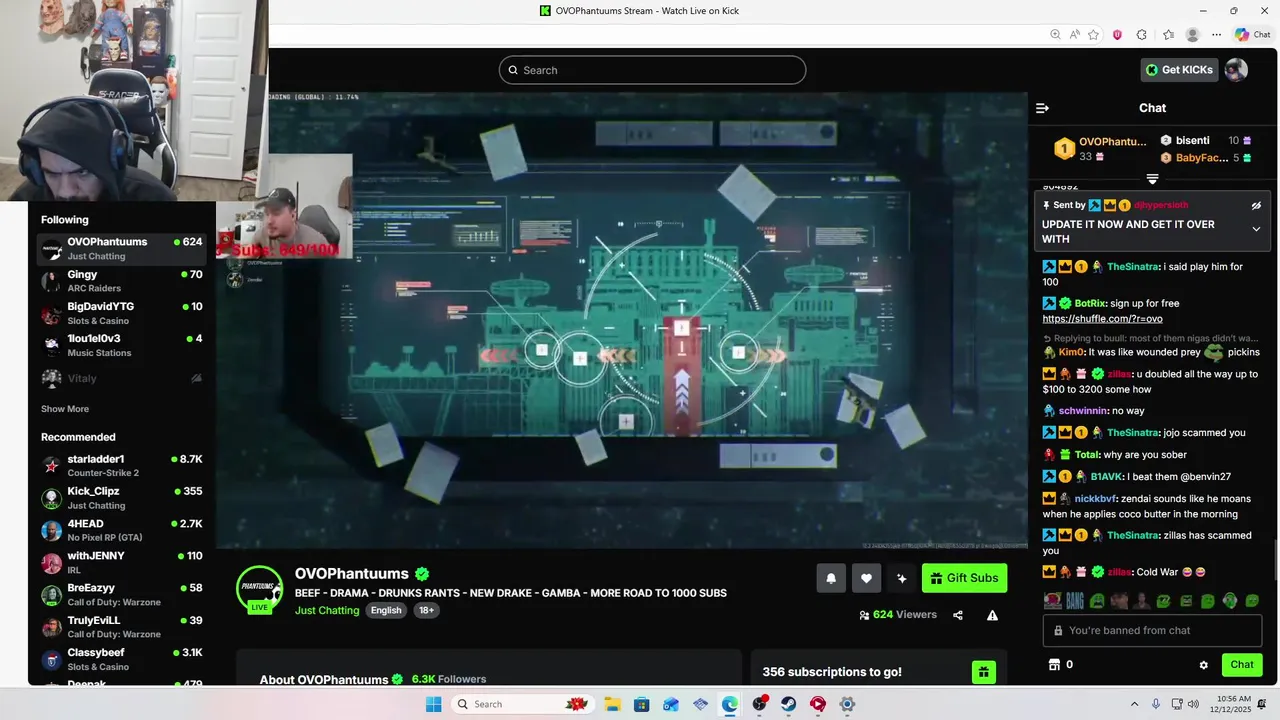The image size is (1280, 720).
Task: Activate the browser Read Aloud icon
Action: pos(1075,35)
